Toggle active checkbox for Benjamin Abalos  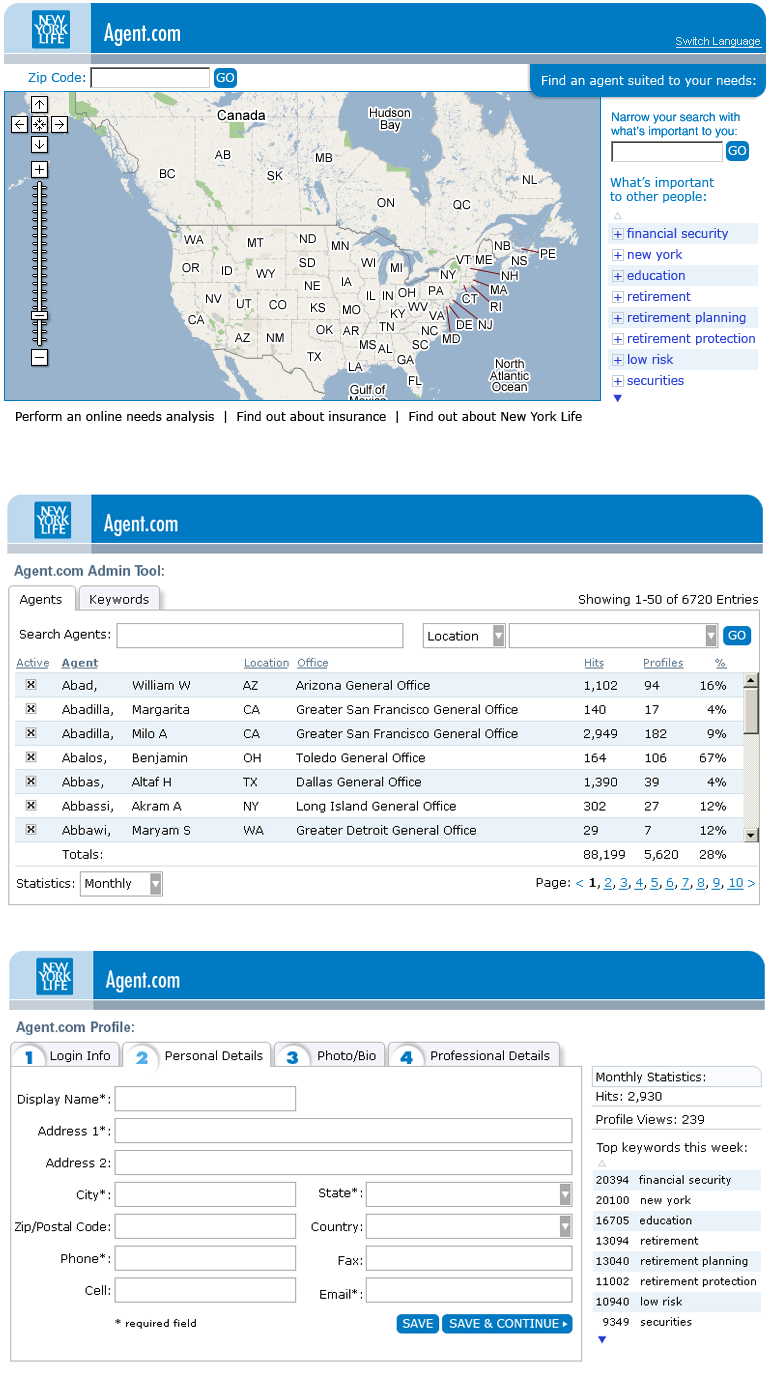click(x=31, y=757)
